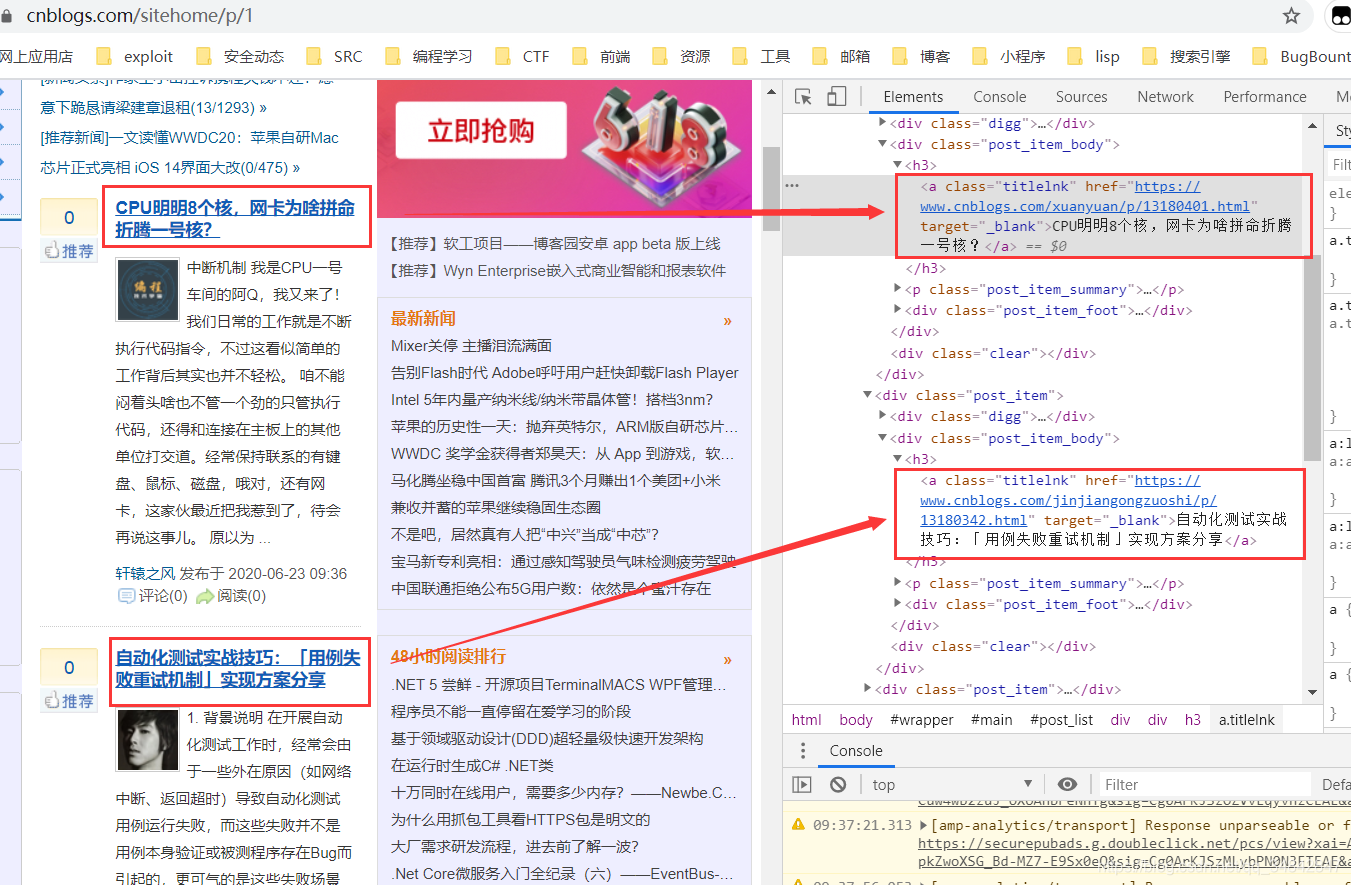This screenshot has height=885, width=1351.
Task: Open article 自动化测试实战技巧 in the page
Action: click(x=237, y=668)
